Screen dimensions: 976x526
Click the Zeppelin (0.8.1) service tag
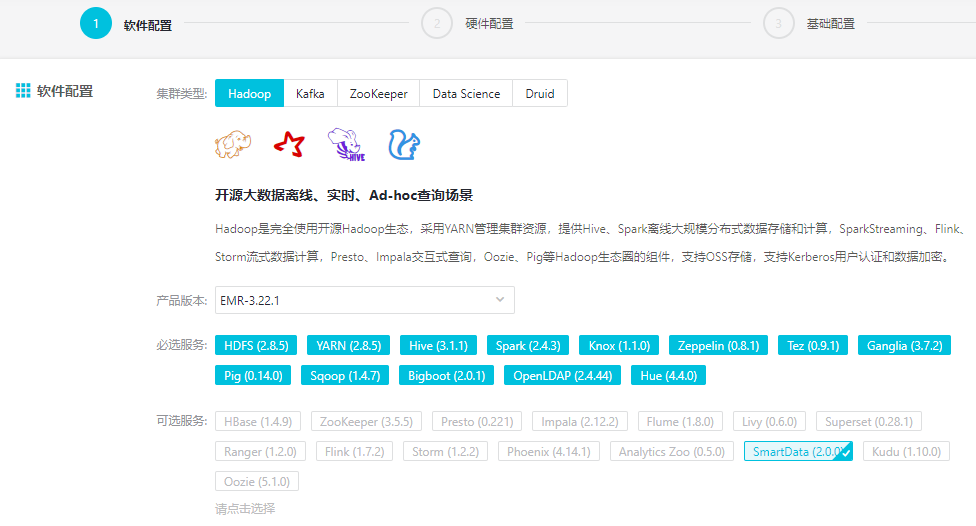tap(718, 345)
